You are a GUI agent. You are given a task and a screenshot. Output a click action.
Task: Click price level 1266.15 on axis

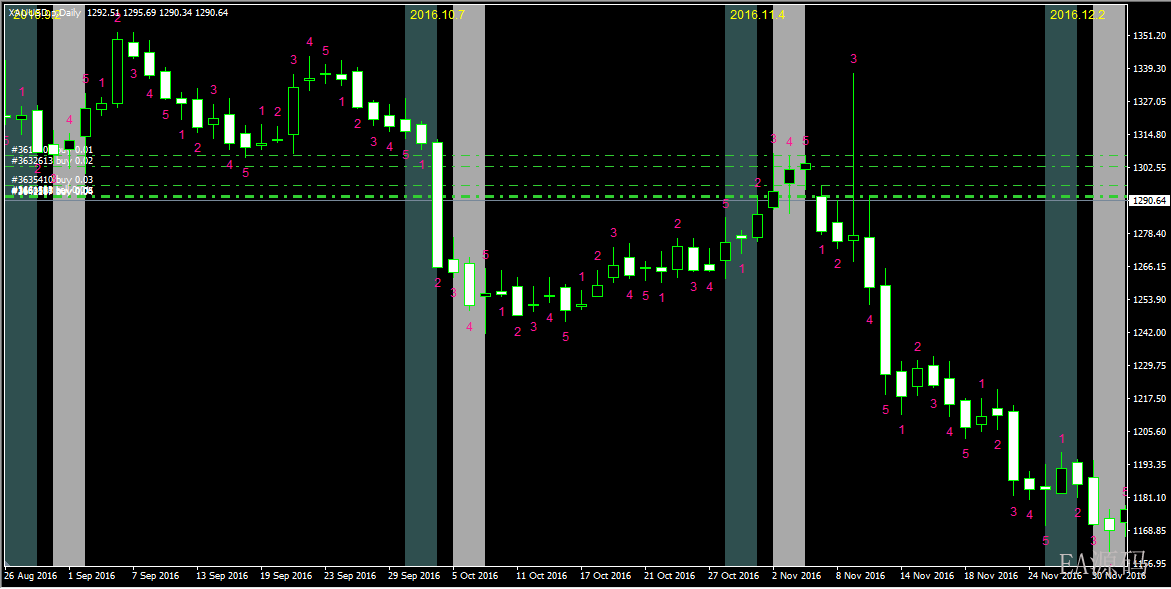point(1150,267)
